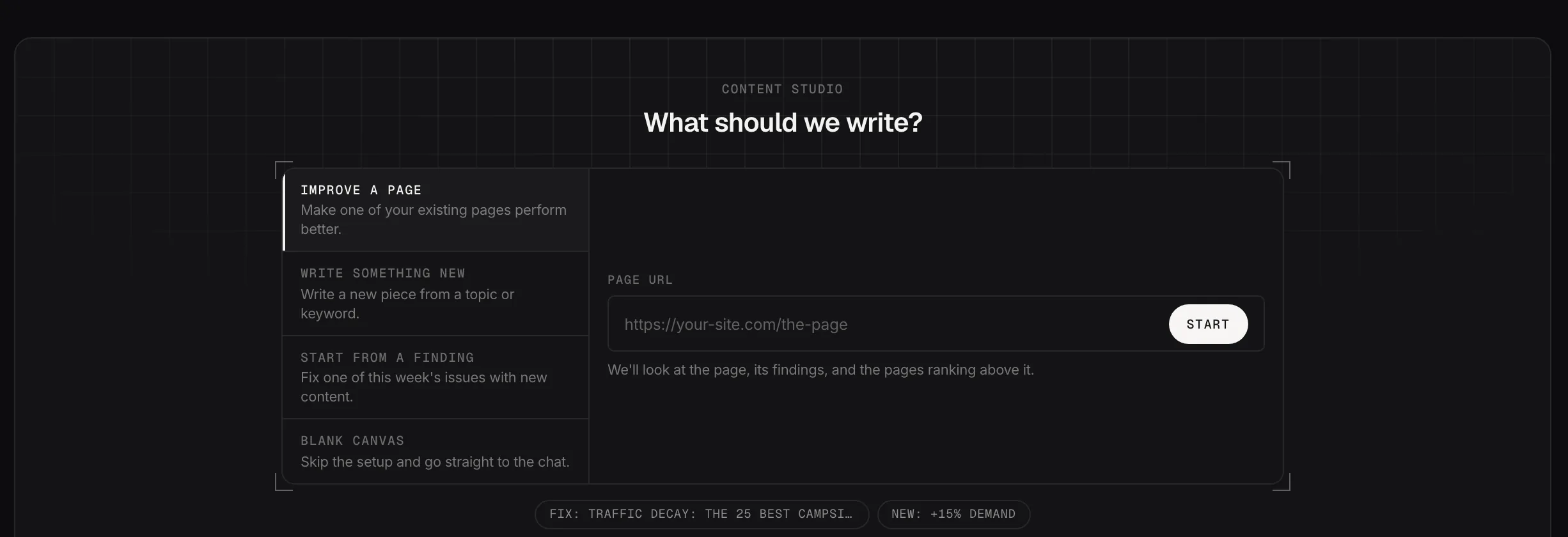Screen dimensions: 1568x537
Task: Click the Start button
Action: coord(1208,324)
